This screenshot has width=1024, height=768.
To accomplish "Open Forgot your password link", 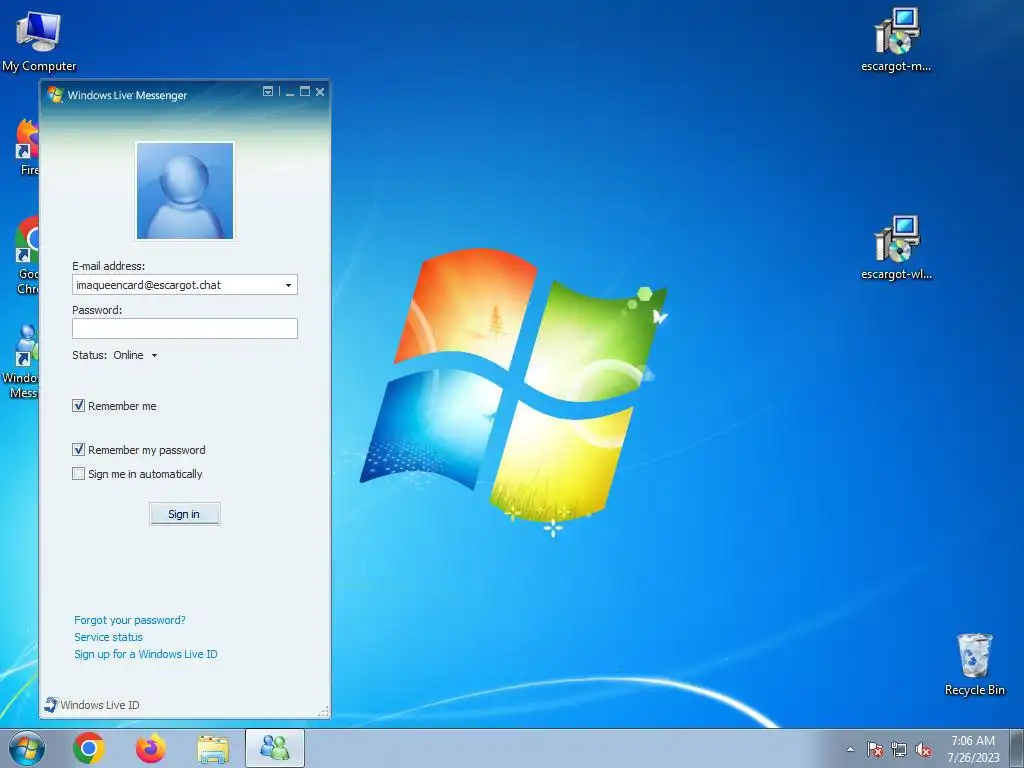I will click(129, 620).
